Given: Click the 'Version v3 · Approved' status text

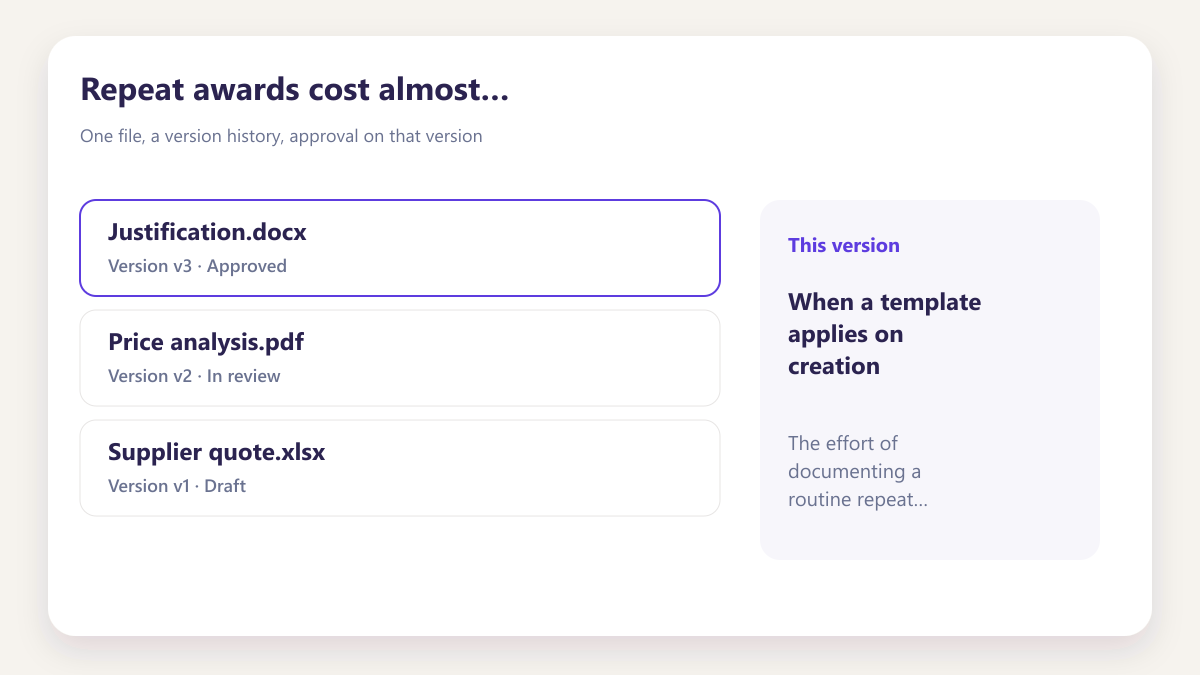Looking at the screenshot, I should pos(197,266).
